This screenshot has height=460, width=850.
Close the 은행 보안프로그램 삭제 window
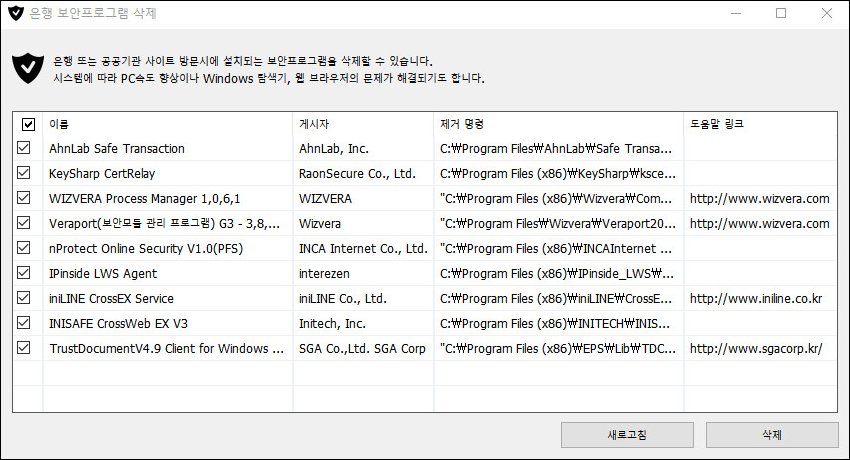click(x=827, y=13)
